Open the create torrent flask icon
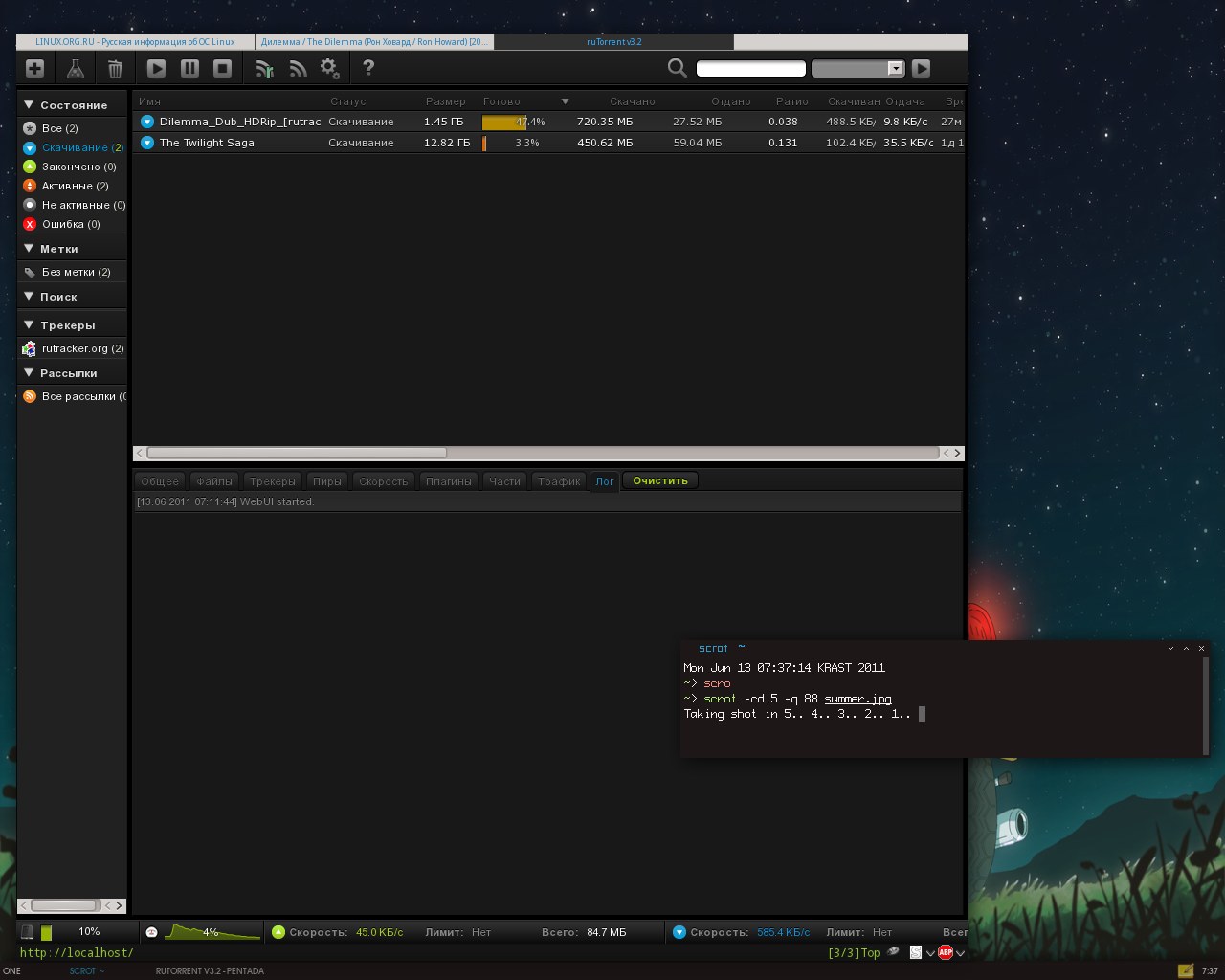The image size is (1225, 980). [x=75, y=68]
